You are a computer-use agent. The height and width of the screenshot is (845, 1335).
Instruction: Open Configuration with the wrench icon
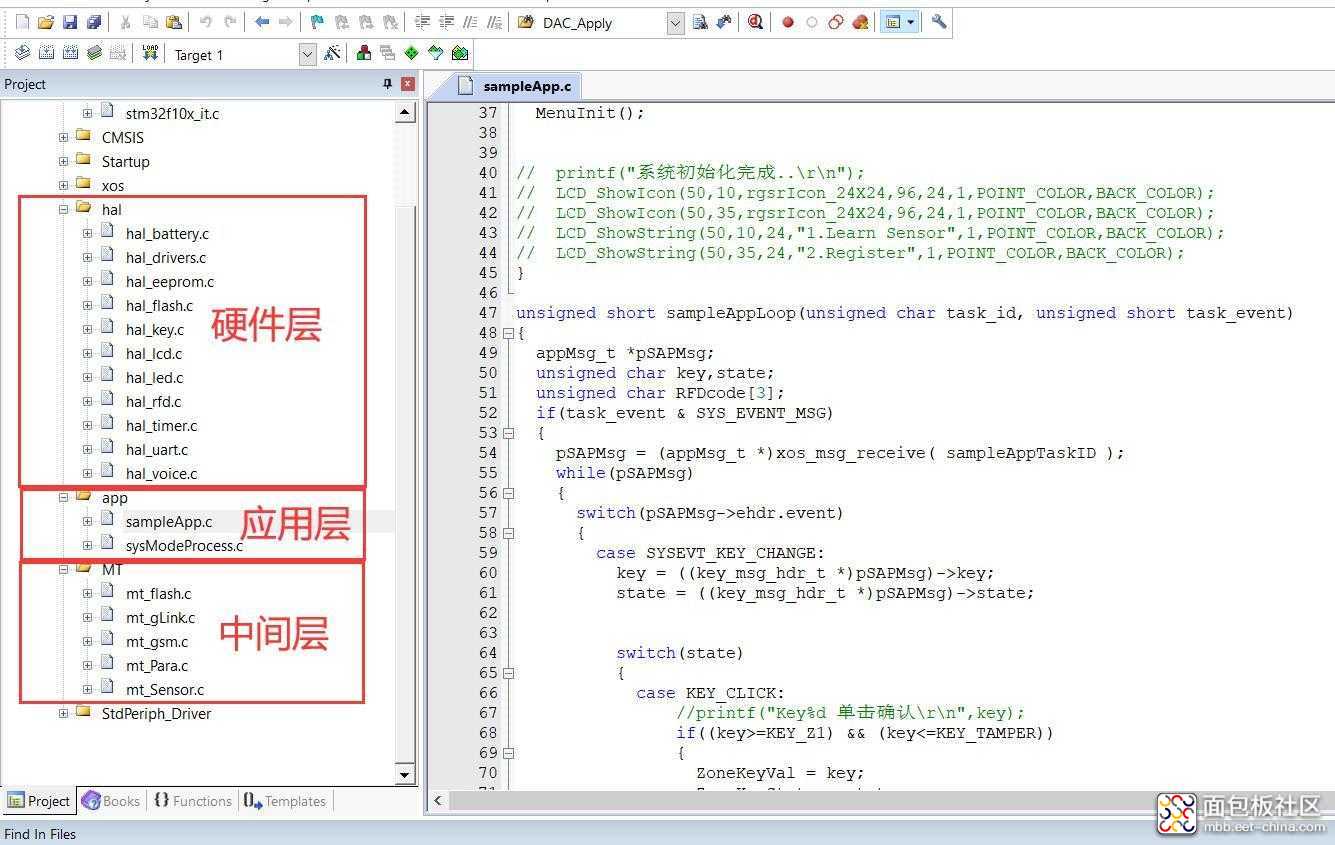[938, 22]
